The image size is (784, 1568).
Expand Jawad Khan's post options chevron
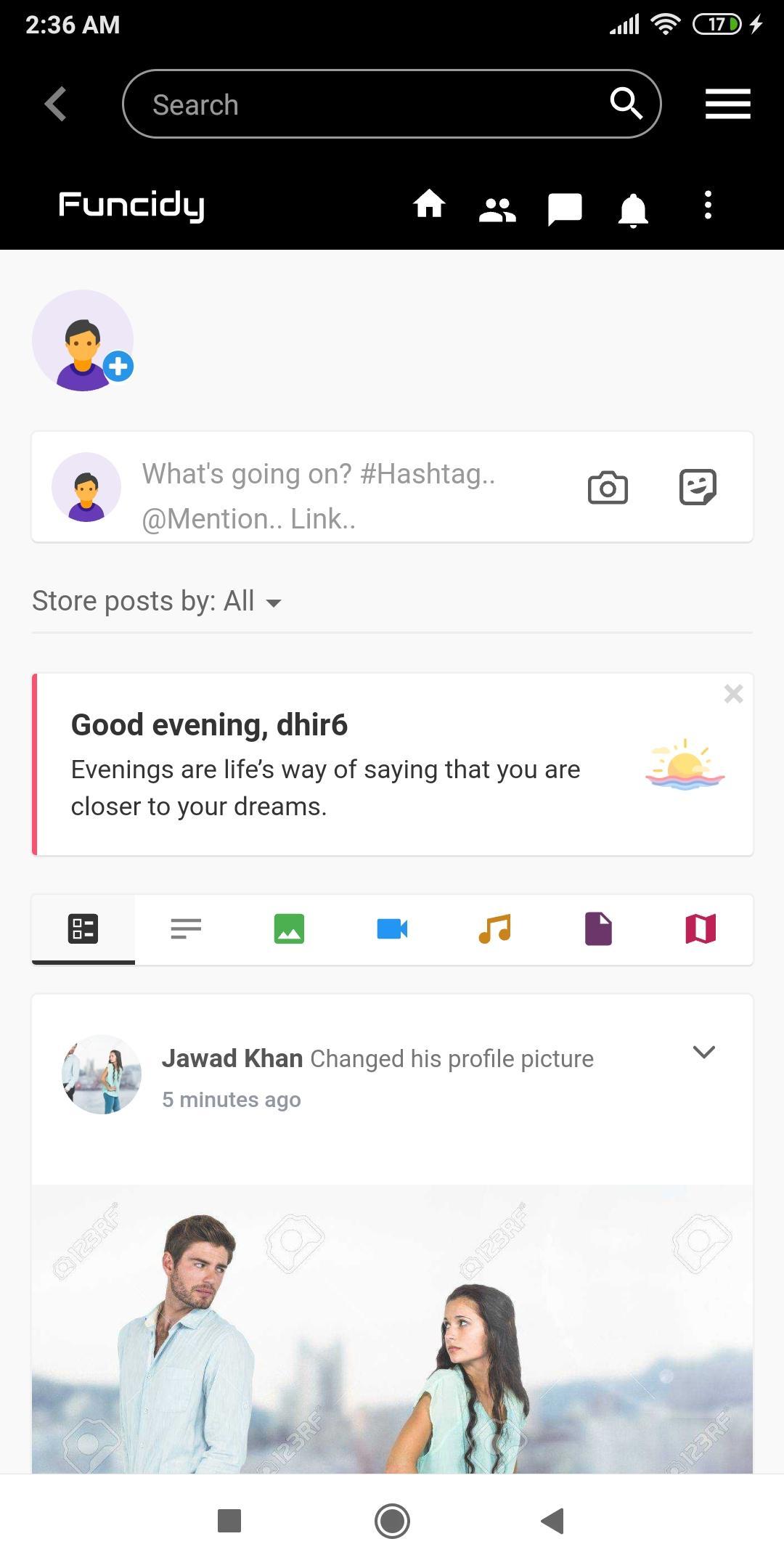703,1052
